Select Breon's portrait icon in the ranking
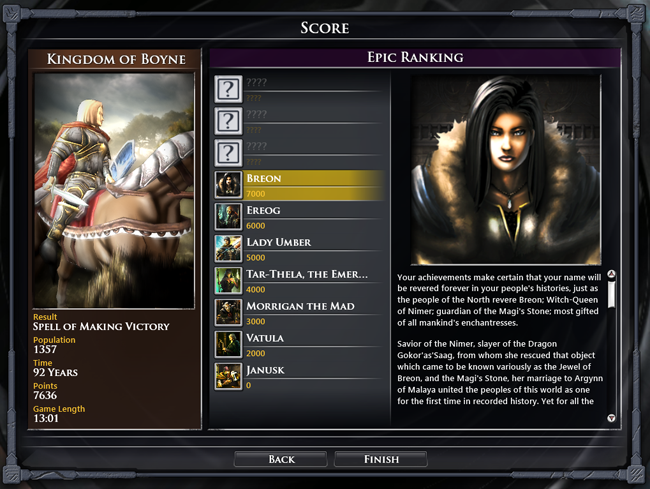The width and height of the screenshot is (650, 489). (x=228, y=185)
